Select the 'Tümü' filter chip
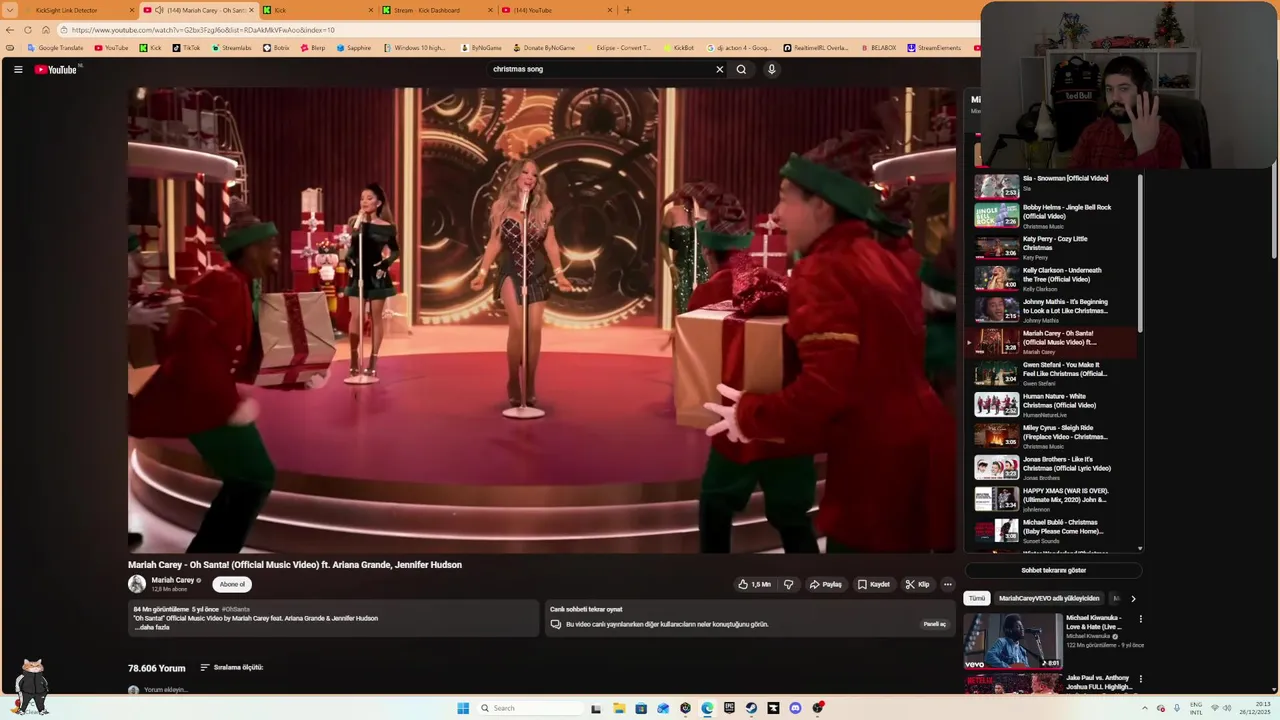1280x720 pixels. point(977,598)
